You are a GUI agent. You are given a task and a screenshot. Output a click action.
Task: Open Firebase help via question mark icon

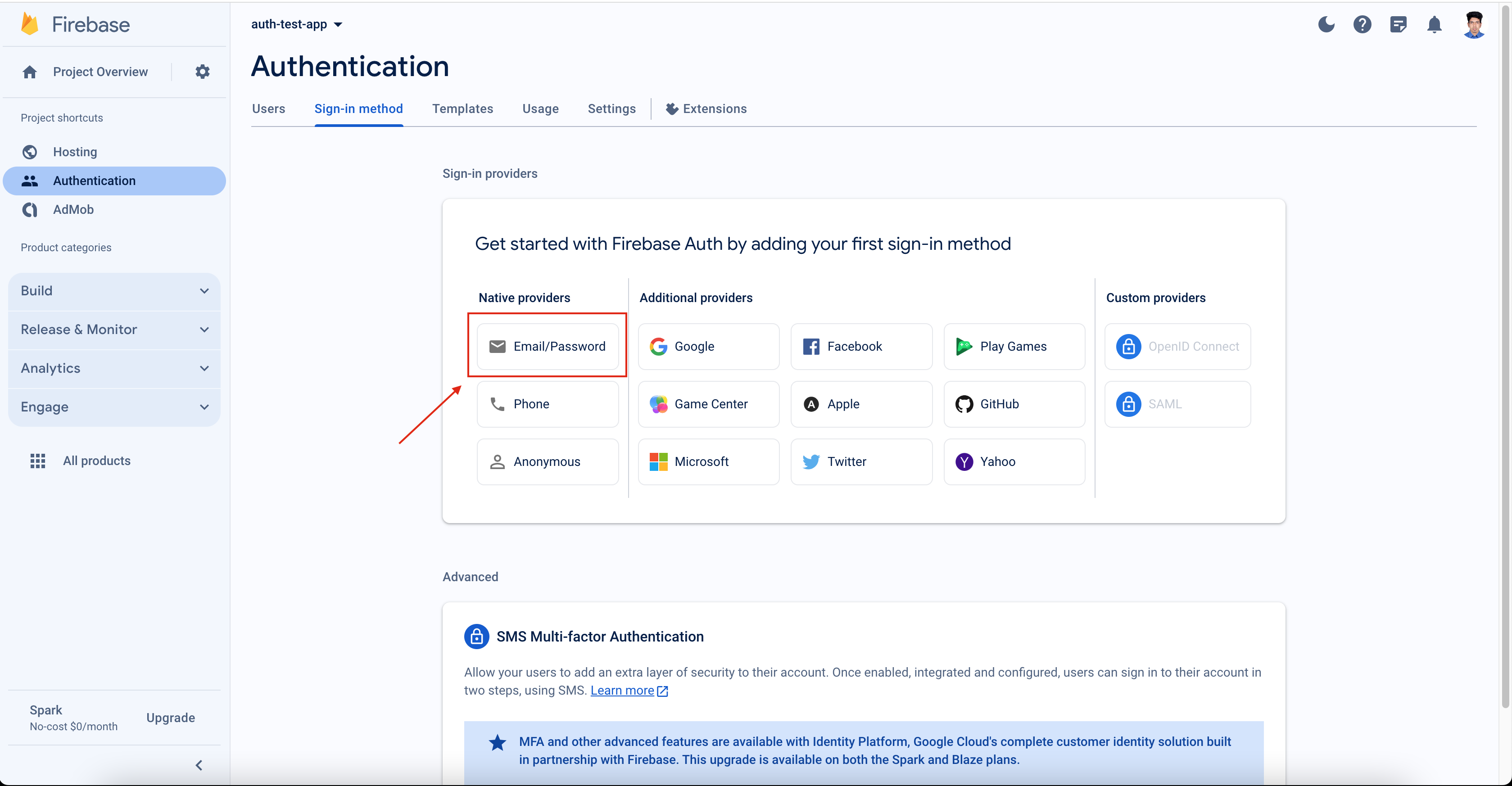tap(1363, 24)
